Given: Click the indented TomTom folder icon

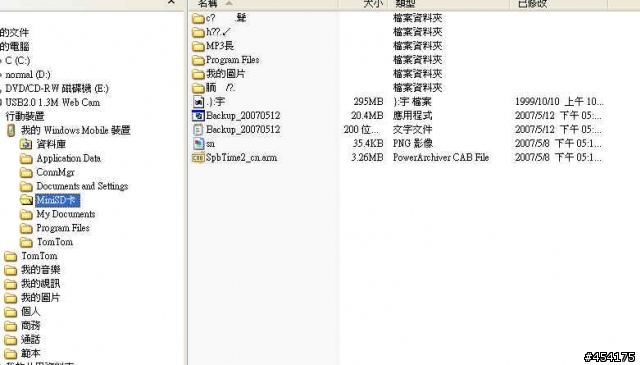Looking at the screenshot, I should coord(26,242).
